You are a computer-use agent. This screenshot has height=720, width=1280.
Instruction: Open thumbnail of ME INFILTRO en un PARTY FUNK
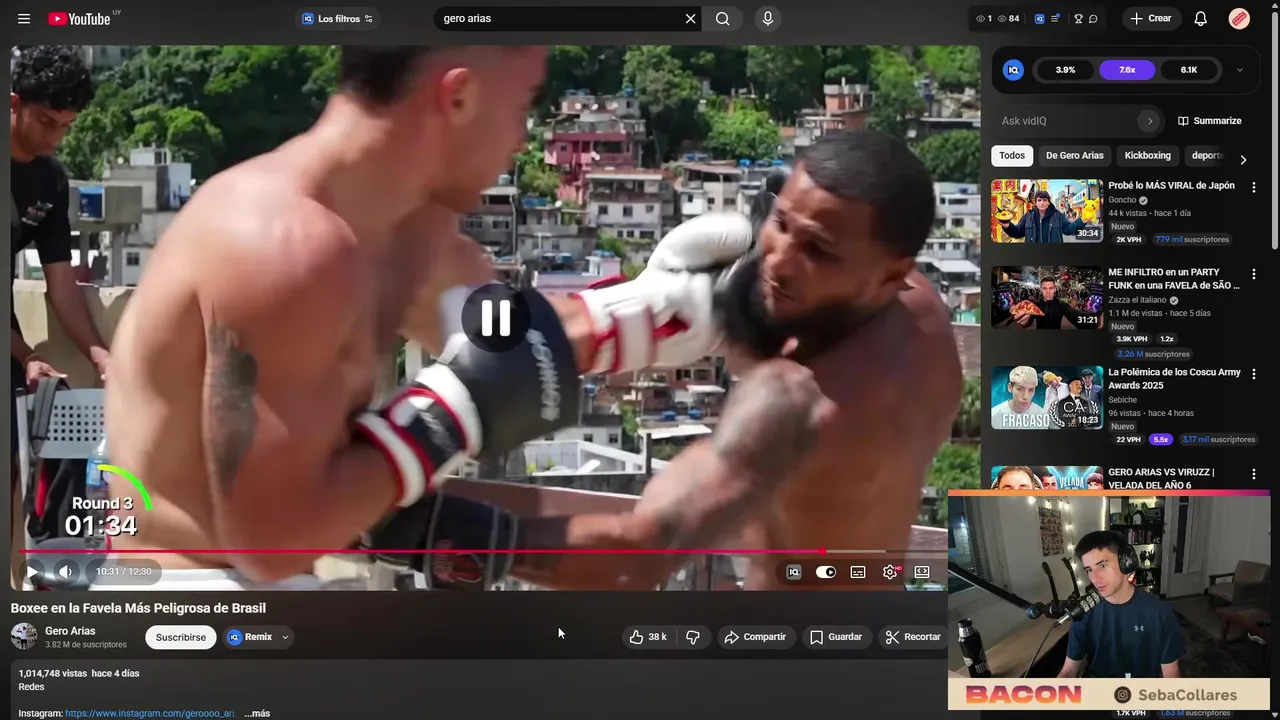1047,297
